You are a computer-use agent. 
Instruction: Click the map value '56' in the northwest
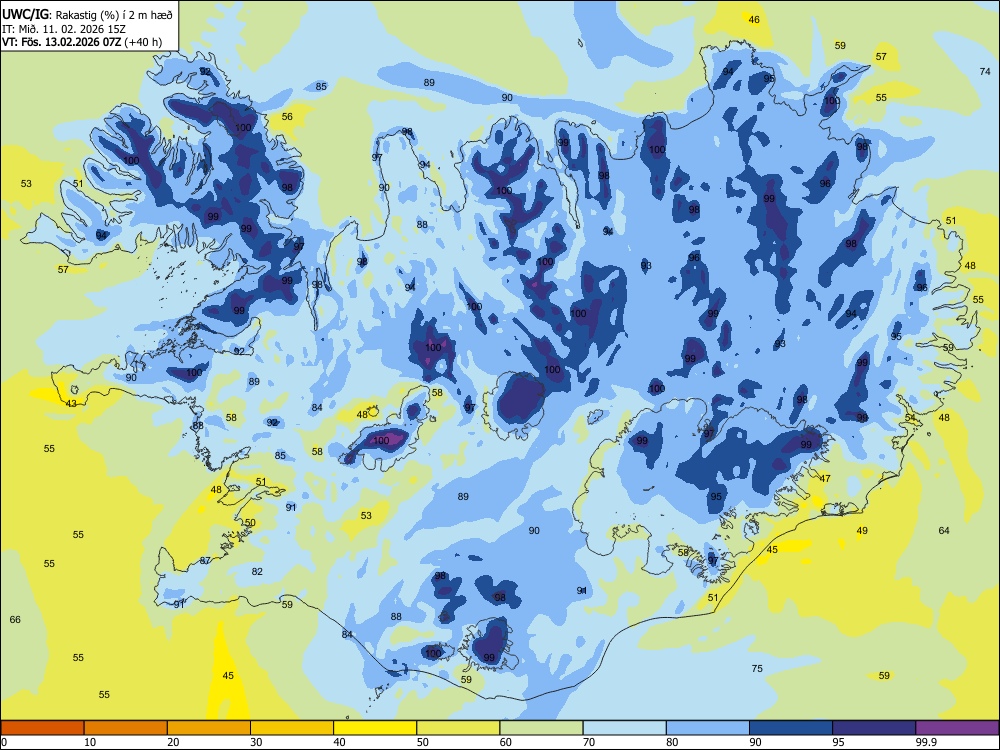287,116
